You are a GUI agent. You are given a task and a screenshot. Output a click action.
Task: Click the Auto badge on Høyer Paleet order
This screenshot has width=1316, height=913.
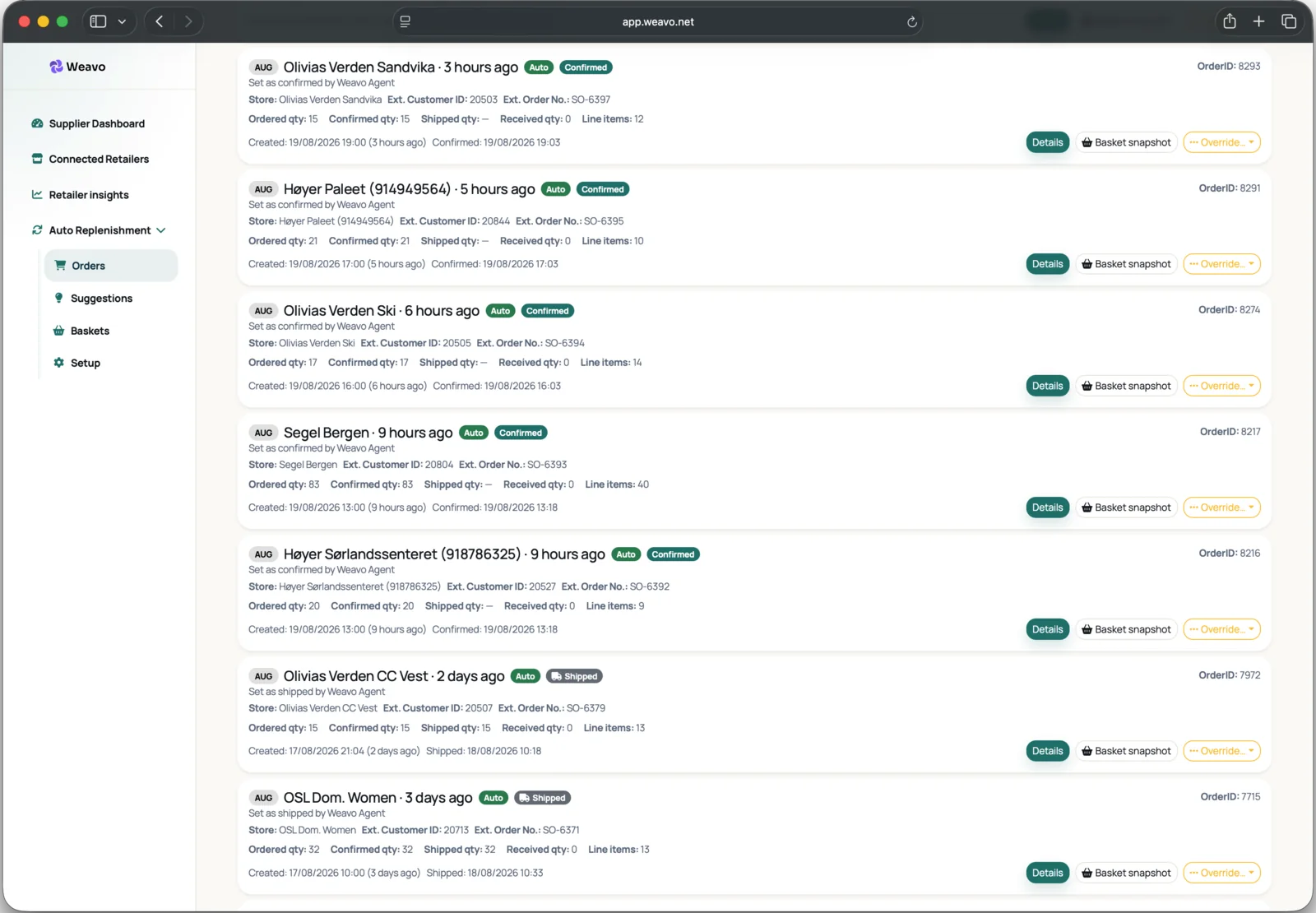556,189
